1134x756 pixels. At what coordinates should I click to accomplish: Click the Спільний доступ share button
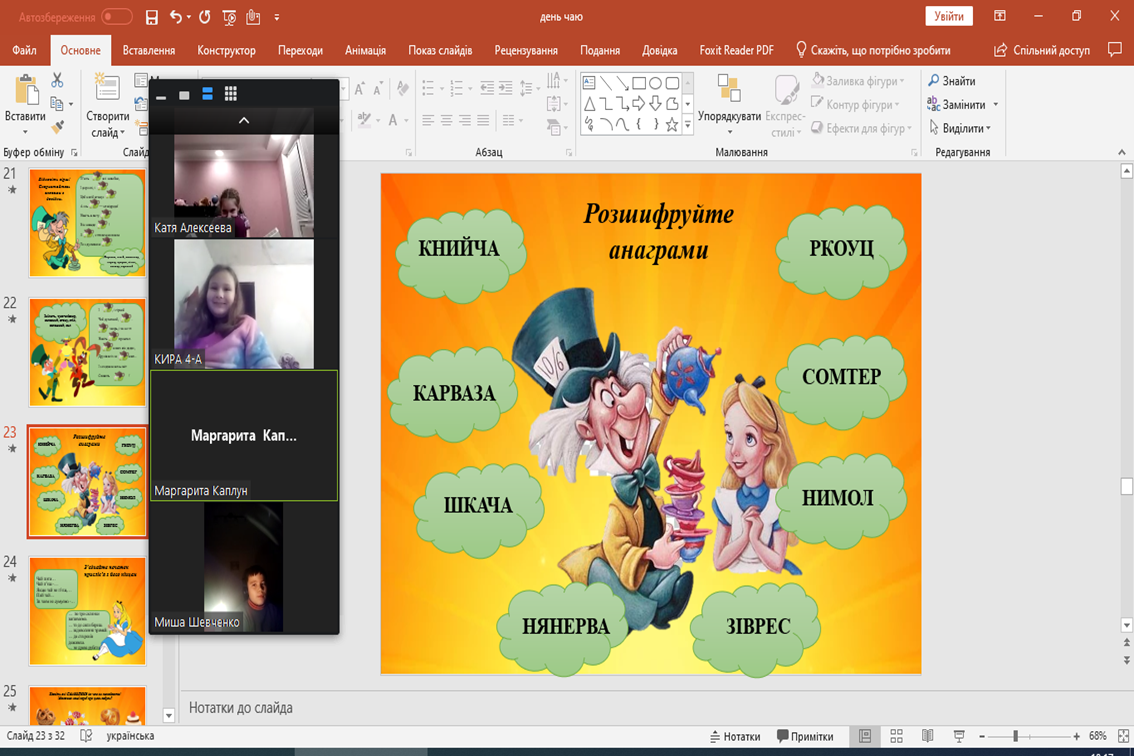tap(1042, 50)
